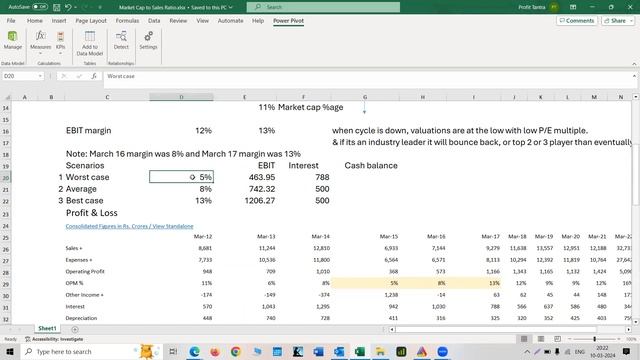This screenshot has width=640, height=360.
Task: Open the Windows Start menu
Action: tap(10, 351)
